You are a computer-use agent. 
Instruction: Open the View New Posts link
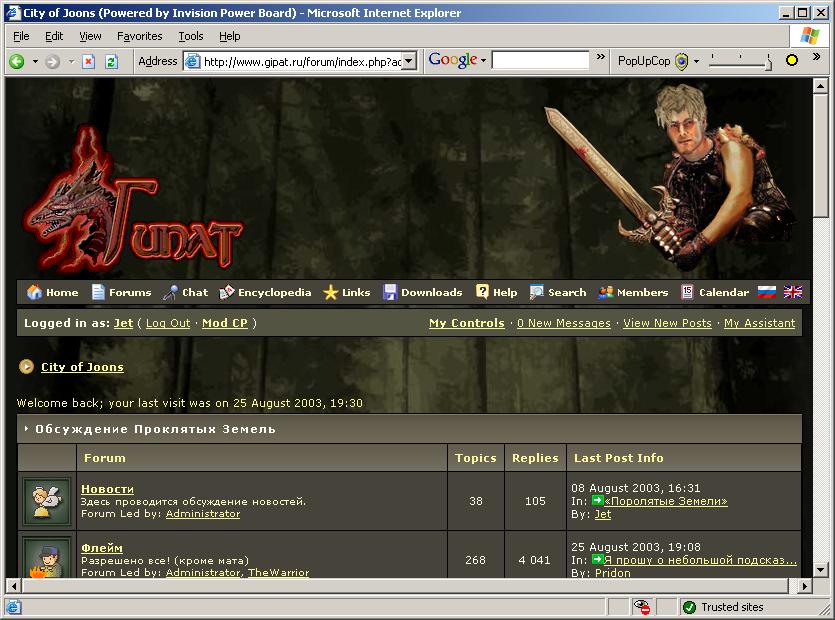(x=667, y=323)
